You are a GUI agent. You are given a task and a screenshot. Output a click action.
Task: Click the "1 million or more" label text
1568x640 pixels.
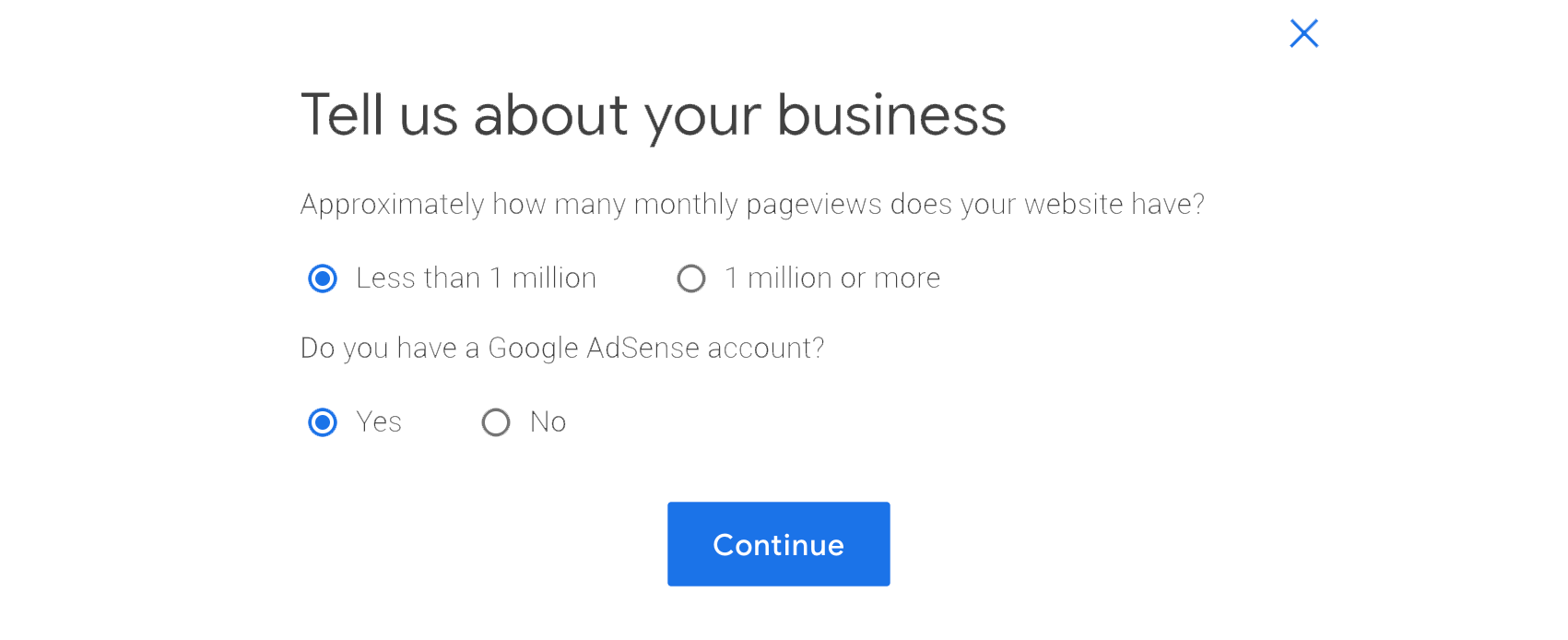pos(832,279)
